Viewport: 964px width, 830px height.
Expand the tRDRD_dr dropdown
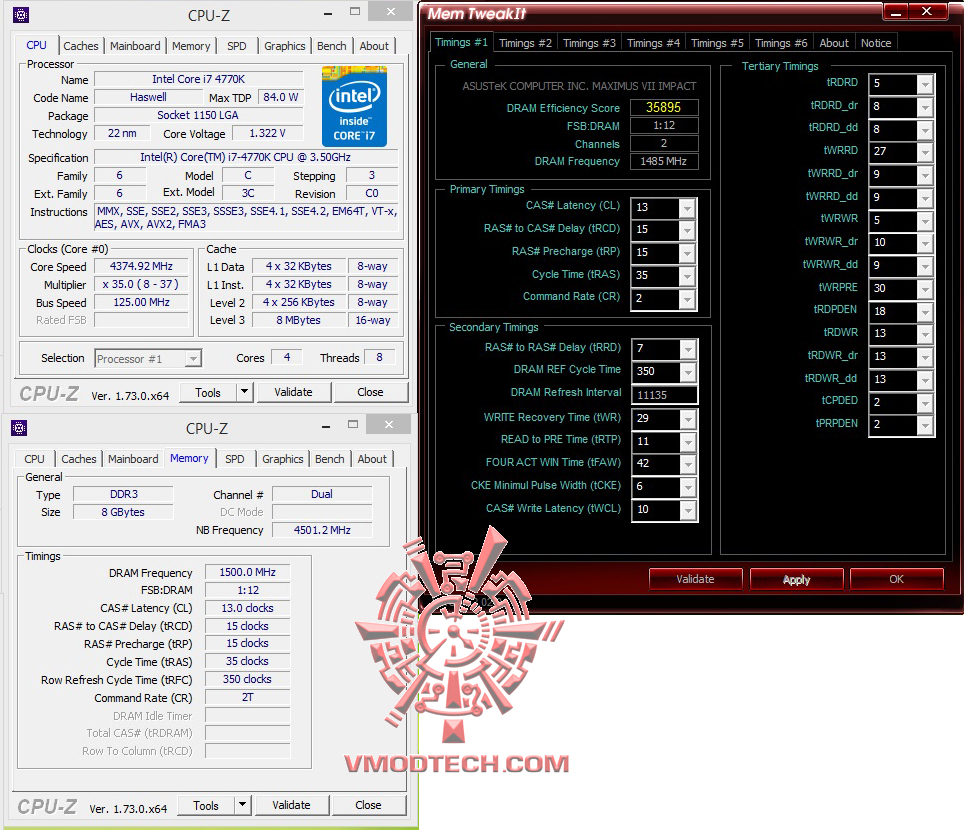click(x=925, y=107)
